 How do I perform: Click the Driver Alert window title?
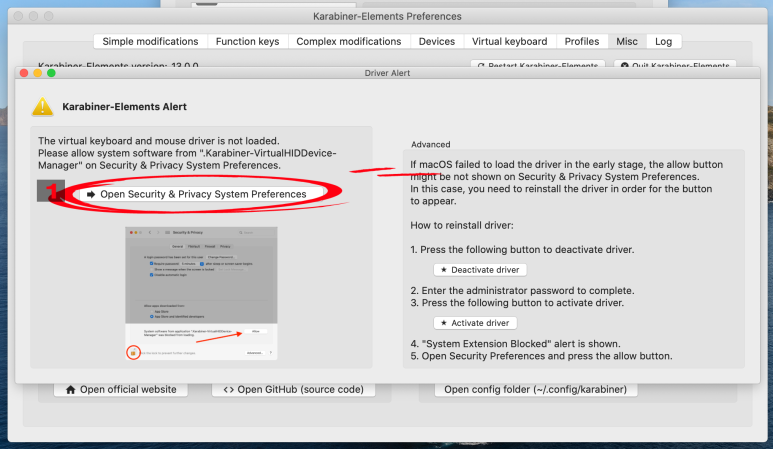[x=387, y=73]
